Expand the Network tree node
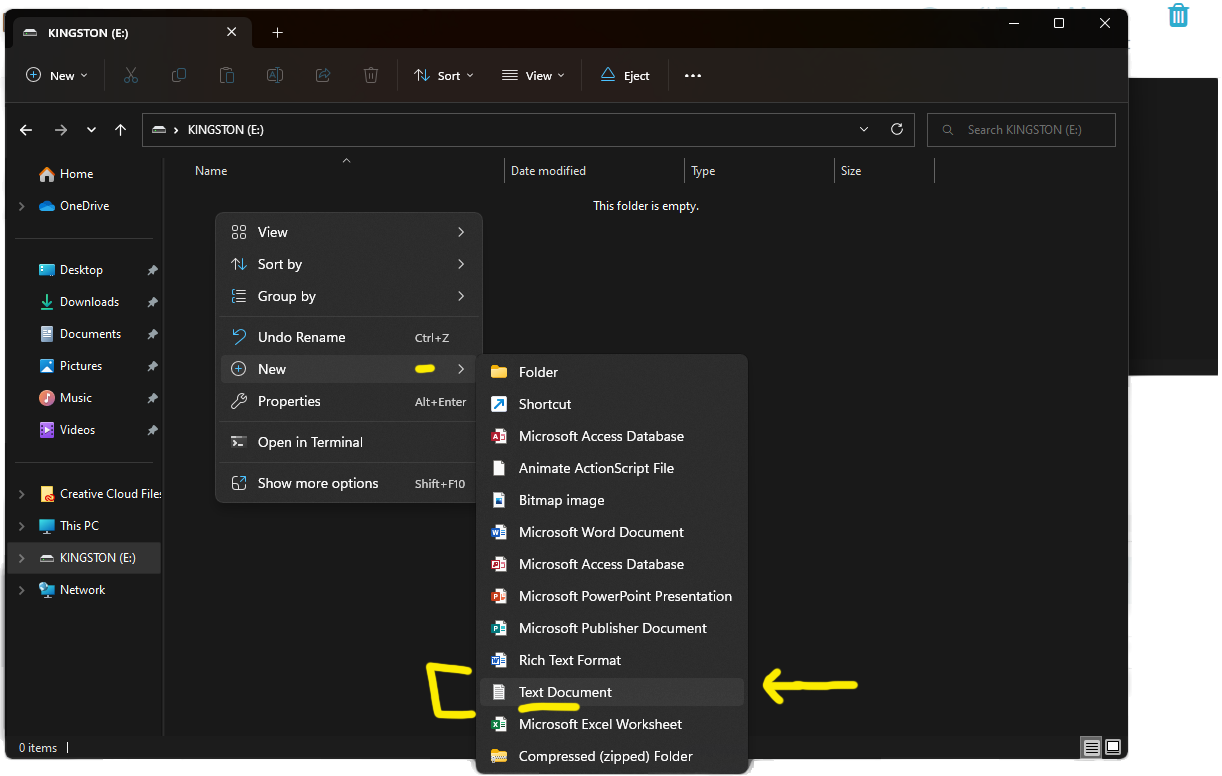Viewport: 1222px width, 776px height. click(22, 590)
